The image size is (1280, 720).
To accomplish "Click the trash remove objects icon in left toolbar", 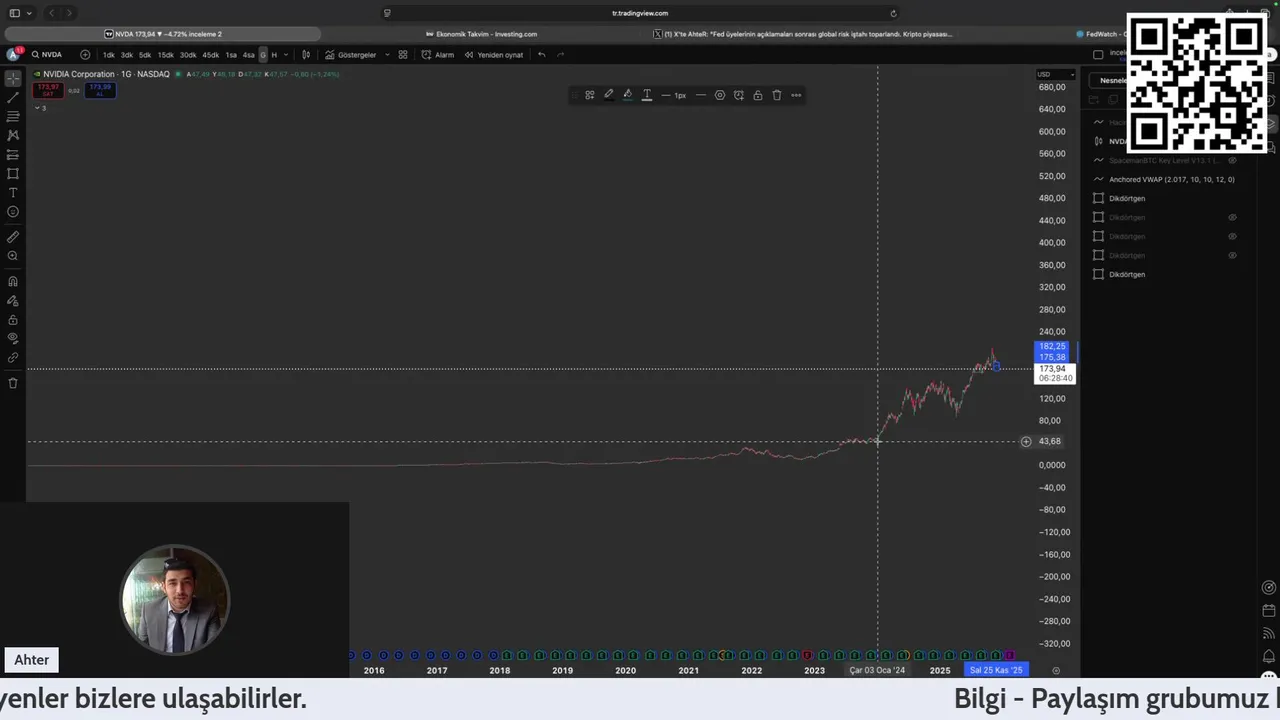I will point(13,383).
